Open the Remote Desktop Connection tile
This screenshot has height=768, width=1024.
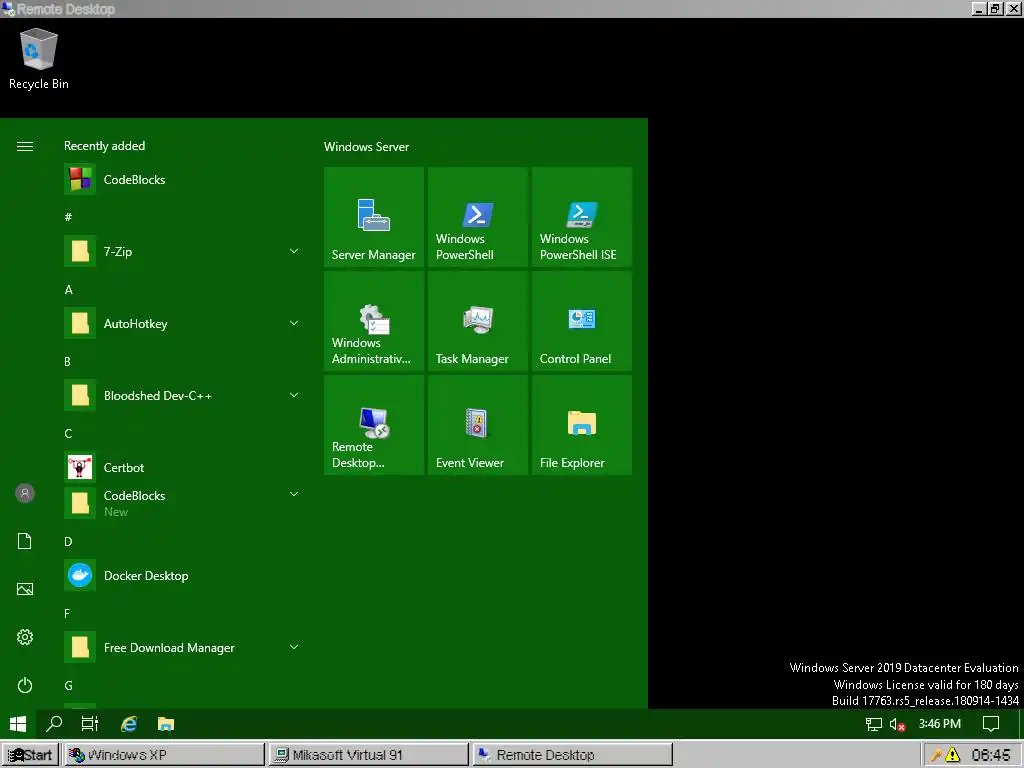click(x=374, y=425)
